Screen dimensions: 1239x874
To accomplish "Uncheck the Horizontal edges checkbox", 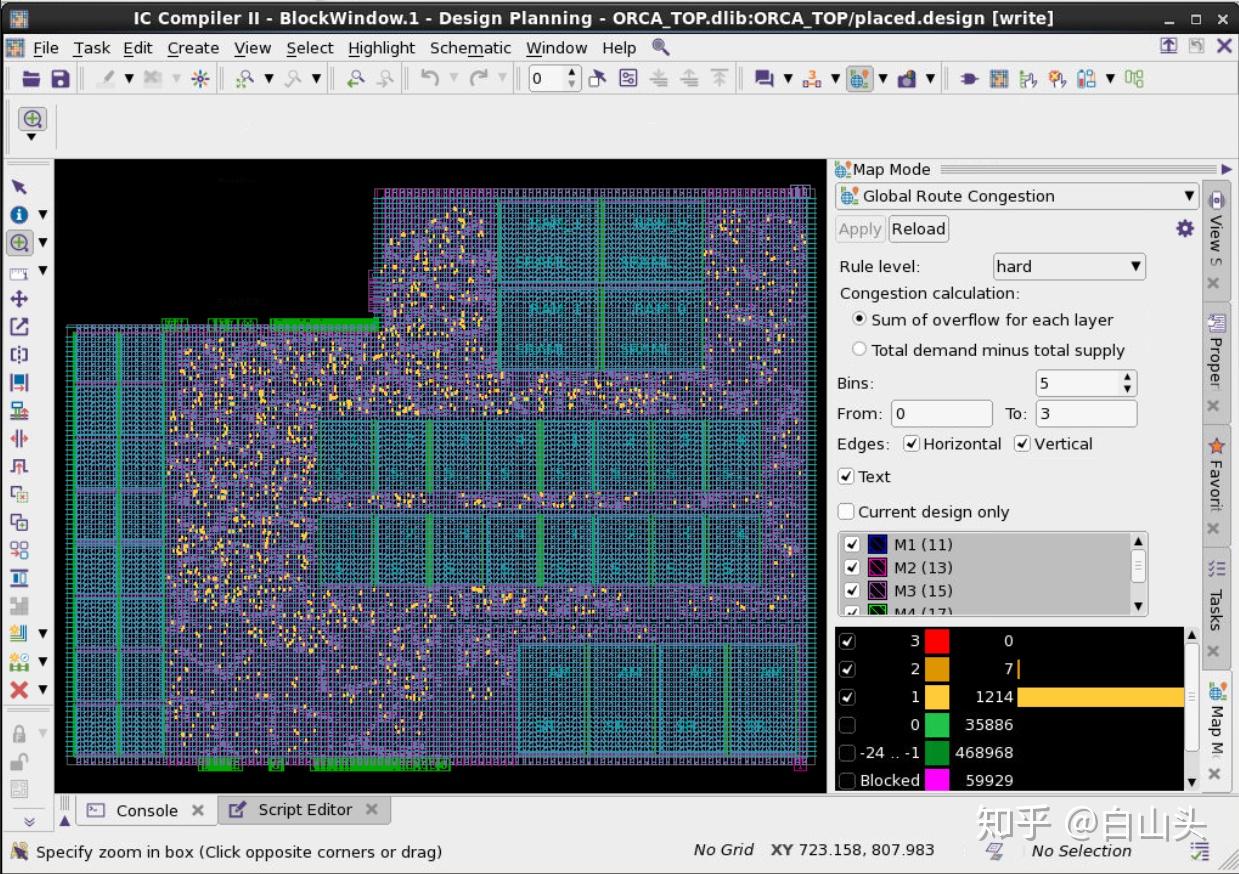I will (x=911, y=444).
